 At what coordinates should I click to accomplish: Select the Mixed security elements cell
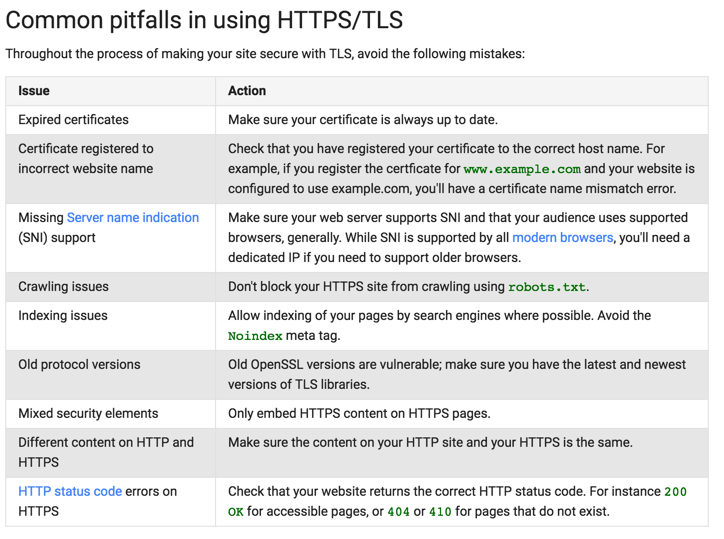tap(88, 414)
